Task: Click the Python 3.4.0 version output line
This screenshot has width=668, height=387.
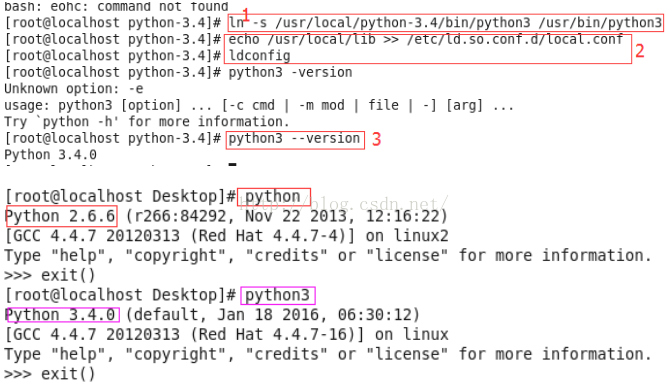Action: point(50,155)
